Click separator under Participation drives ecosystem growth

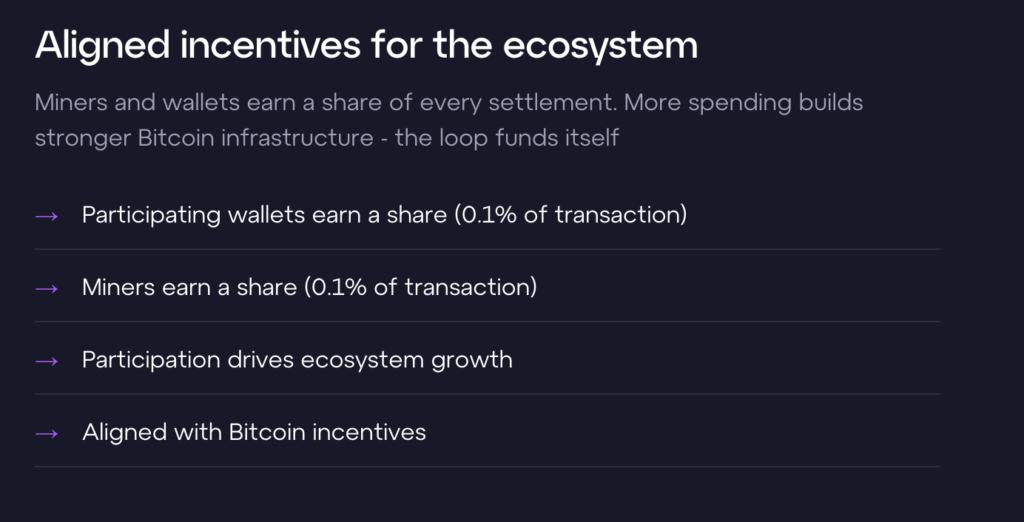[x=487, y=394]
